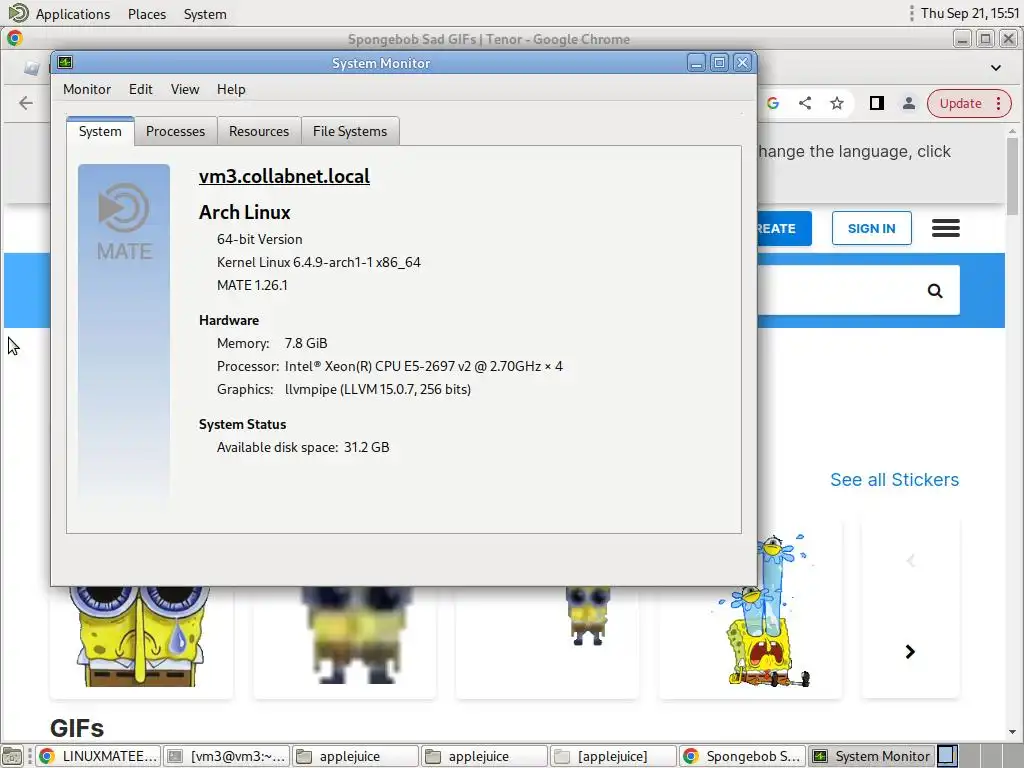Click the Chrome Update button
Screen dimensions: 1024x768
click(x=960, y=103)
